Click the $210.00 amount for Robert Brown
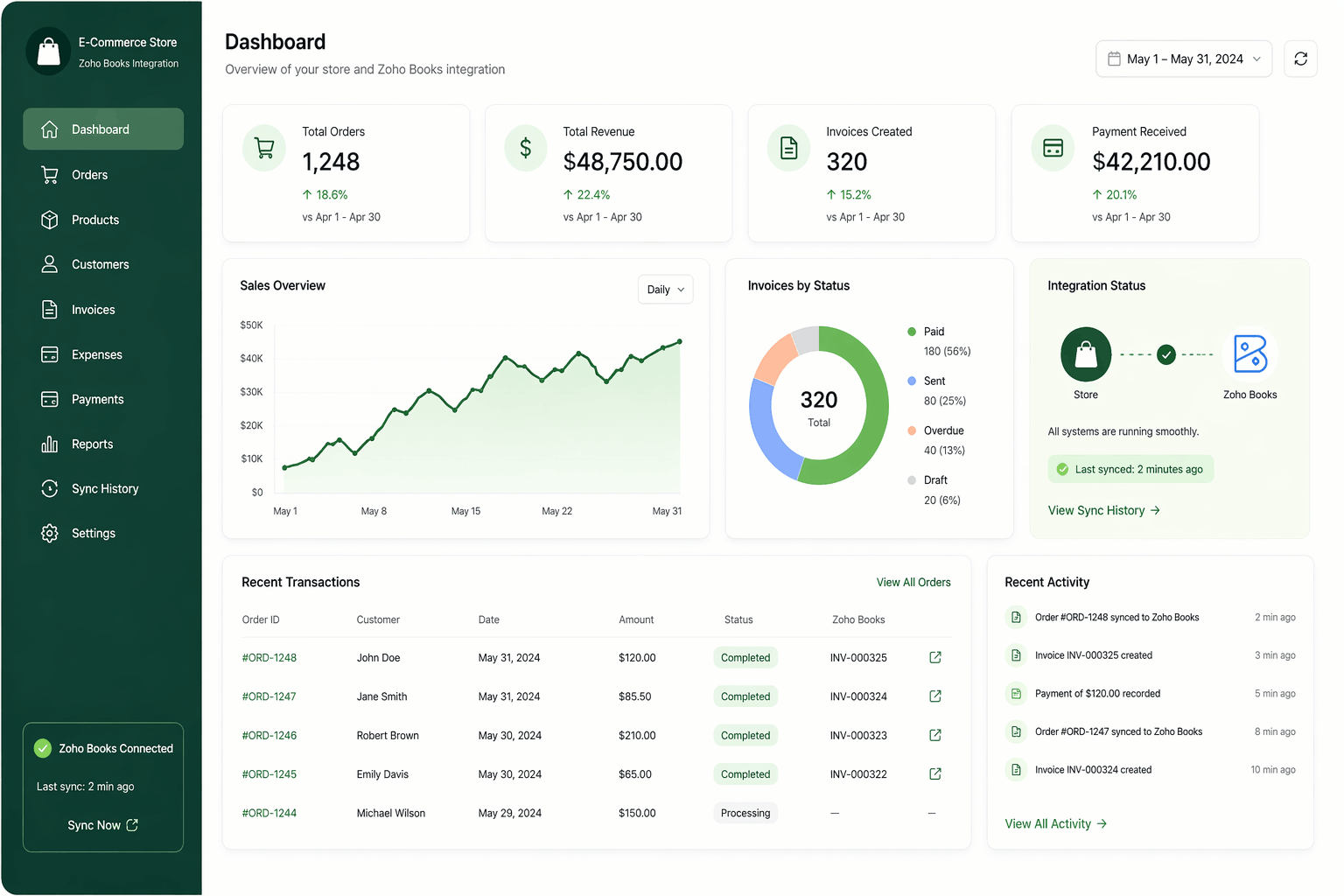Screen dimensions: 1344x896 coord(637,736)
